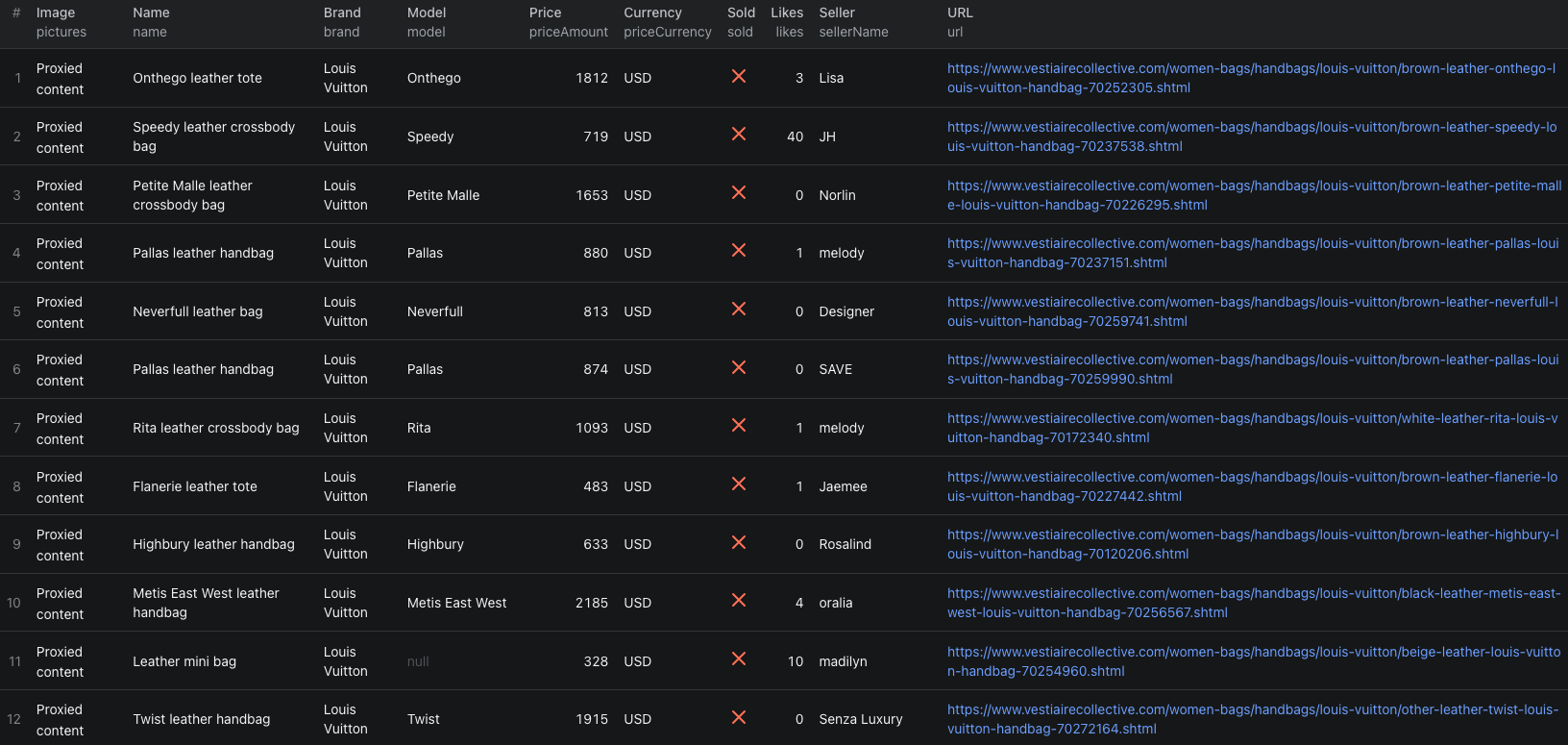Select the 'Onthego leather tote' name cell
The image size is (1568, 745).
point(197,78)
